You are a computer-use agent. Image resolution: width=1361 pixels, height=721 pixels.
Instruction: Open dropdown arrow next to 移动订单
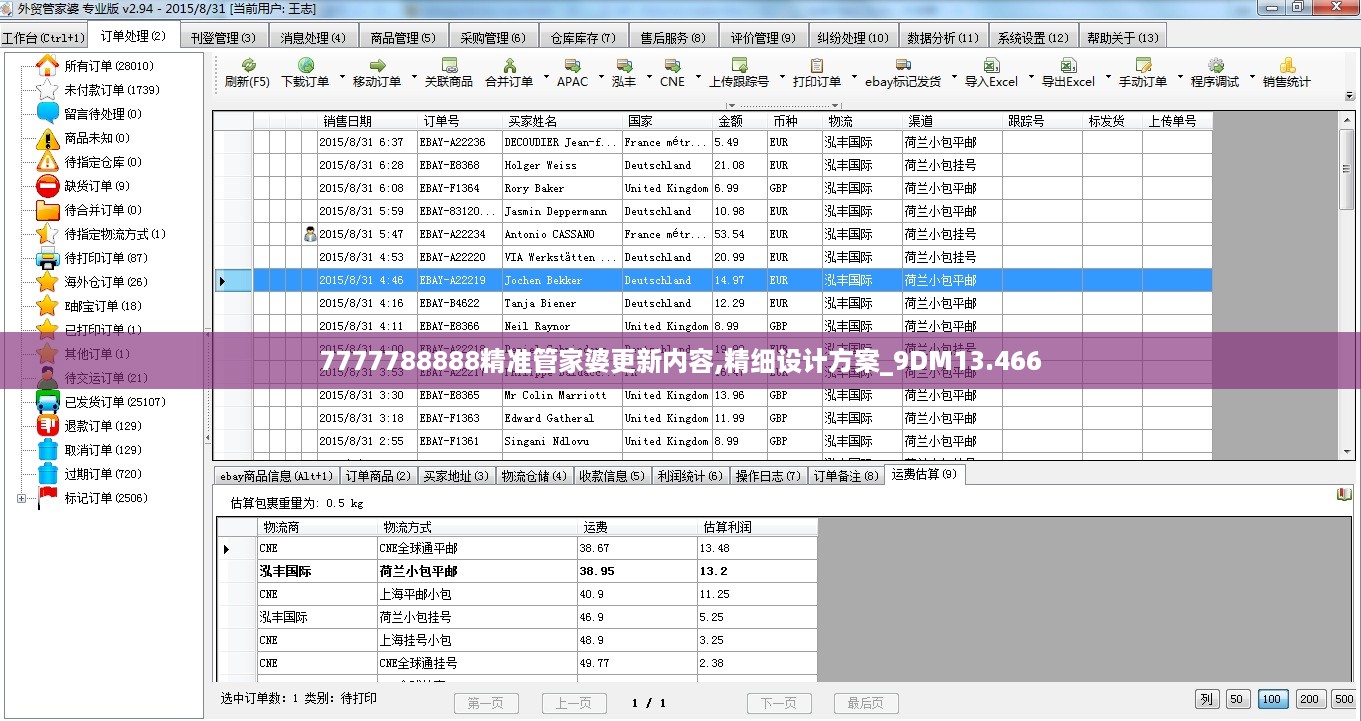(x=412, y=77)
